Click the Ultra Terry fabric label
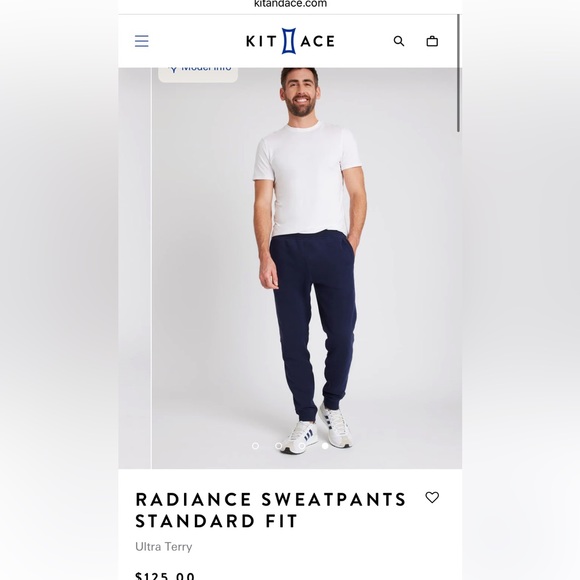This screenshot has height=580, width=580. [163, 547]
